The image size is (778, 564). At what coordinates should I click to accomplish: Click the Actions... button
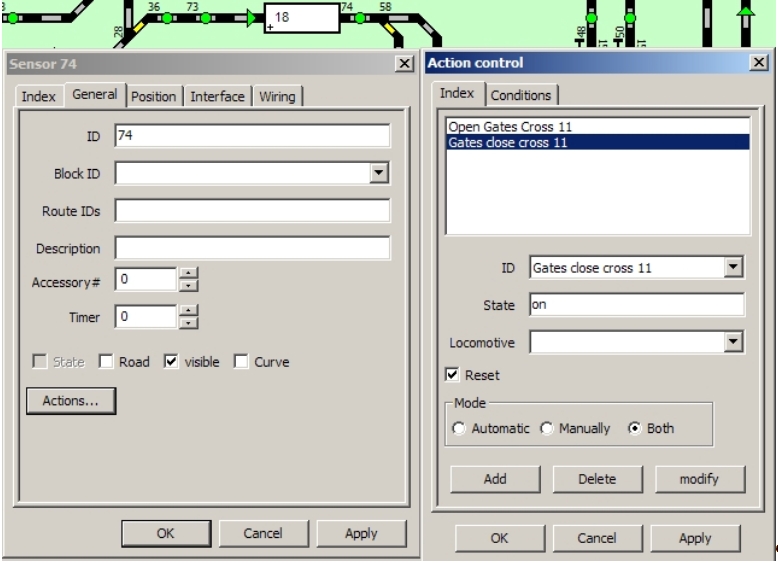click(x=71, y=401)
